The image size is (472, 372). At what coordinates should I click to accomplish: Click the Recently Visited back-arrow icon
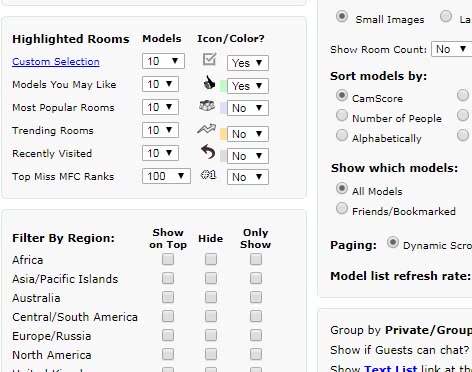(x=208, y=152)
